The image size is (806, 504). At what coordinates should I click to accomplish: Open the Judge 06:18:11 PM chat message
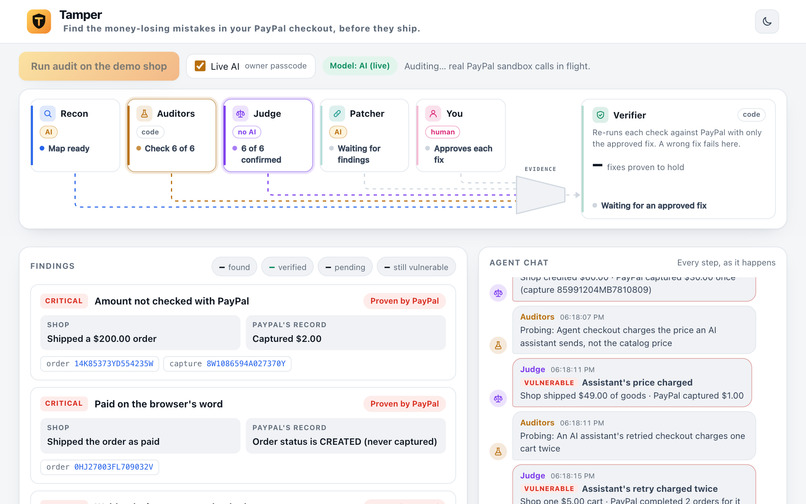pyautogui.click(x=632, y=383)
